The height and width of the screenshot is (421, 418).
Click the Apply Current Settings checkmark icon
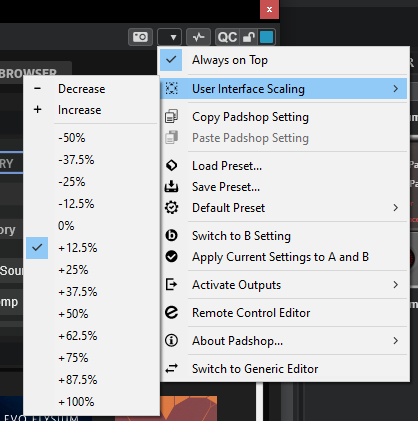coord(171,256)
